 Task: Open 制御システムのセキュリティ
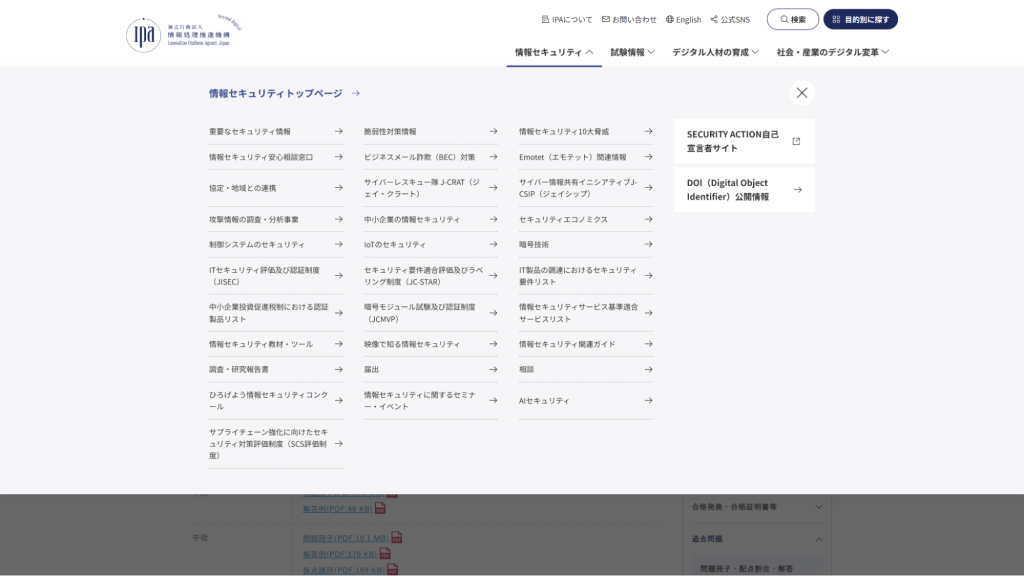coord(276,244)
